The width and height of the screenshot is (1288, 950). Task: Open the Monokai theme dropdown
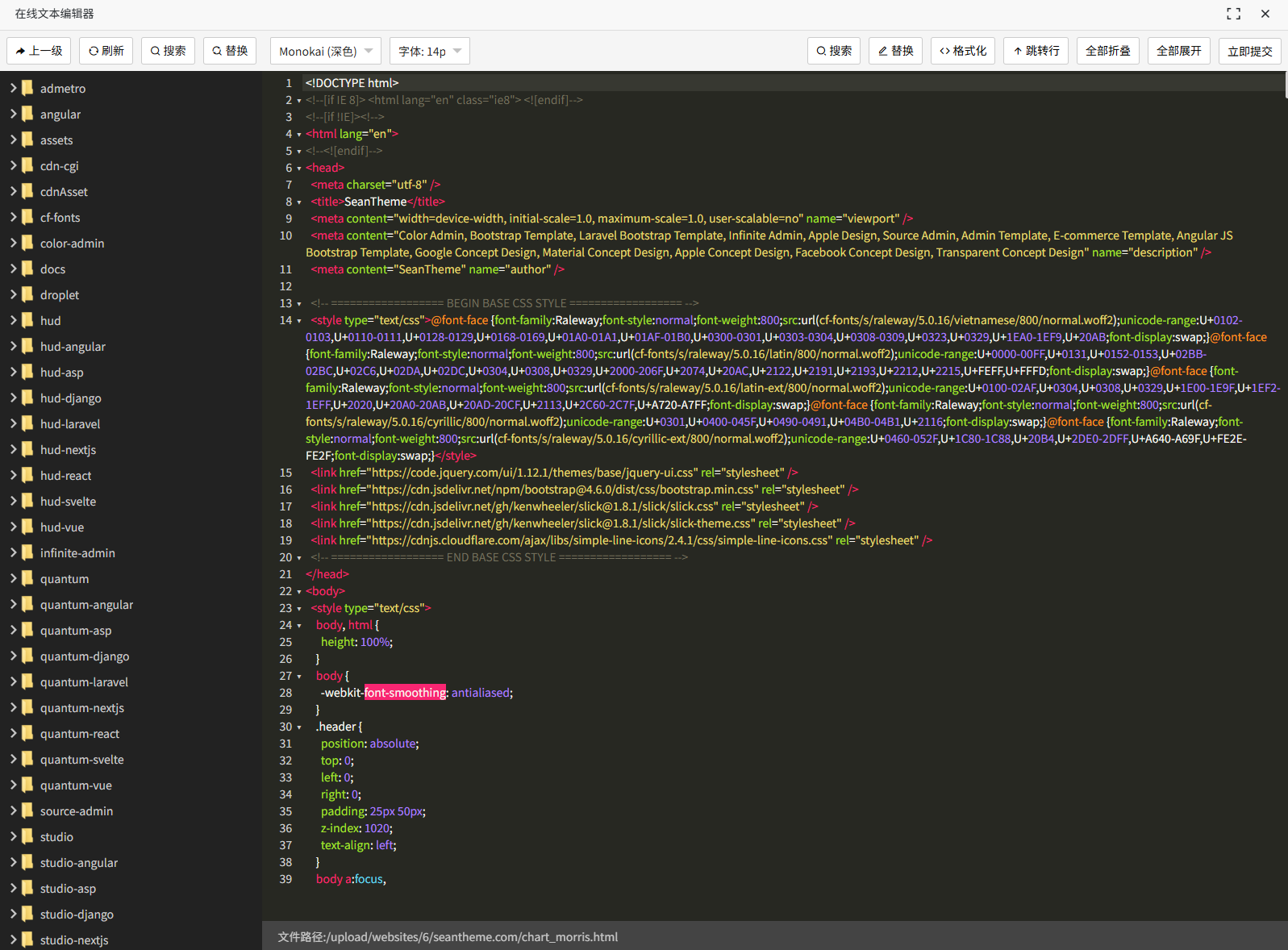click(x=326, y=51)
